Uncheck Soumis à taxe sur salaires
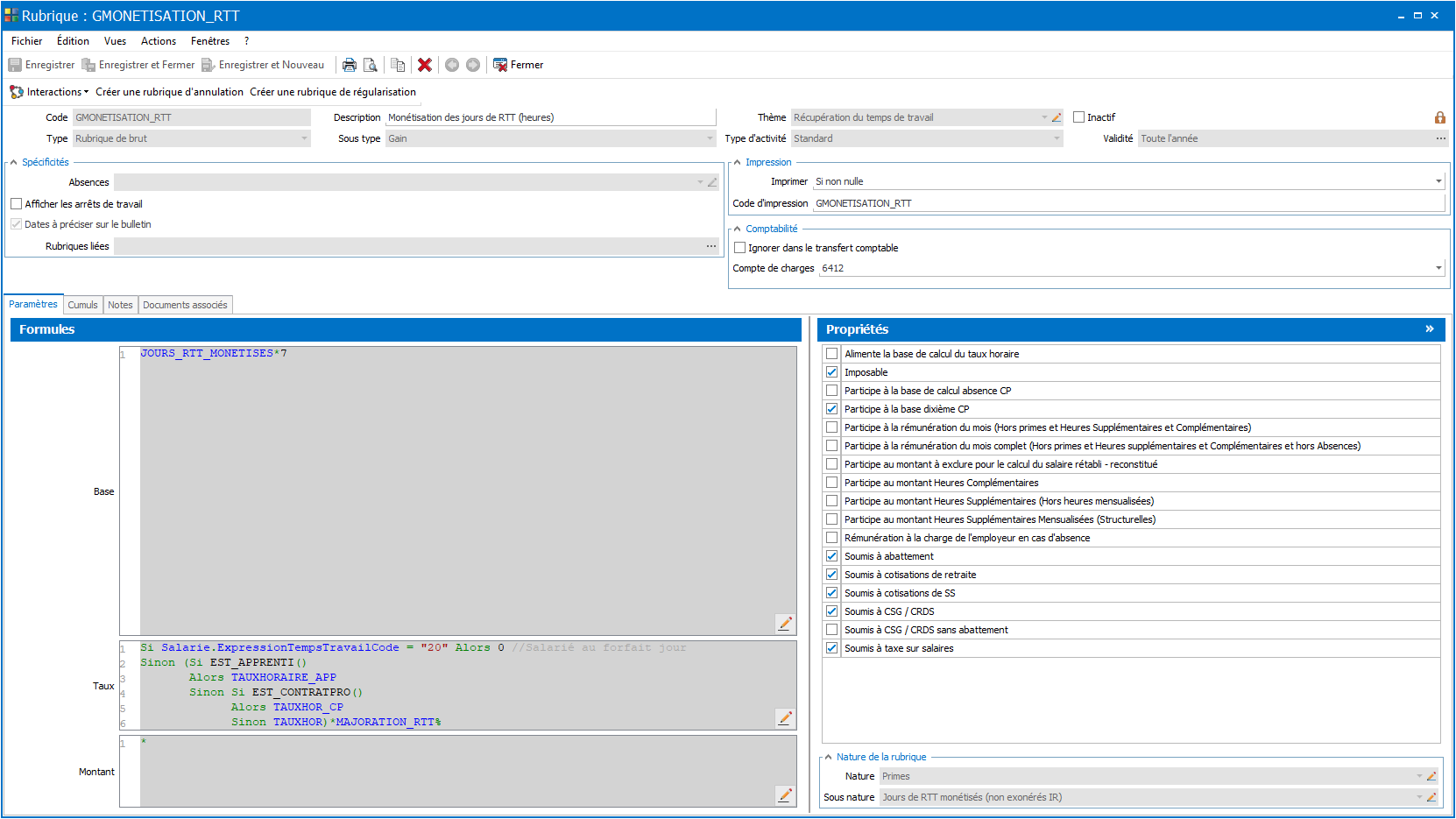 pyautogui.click(x=832, y=648)
